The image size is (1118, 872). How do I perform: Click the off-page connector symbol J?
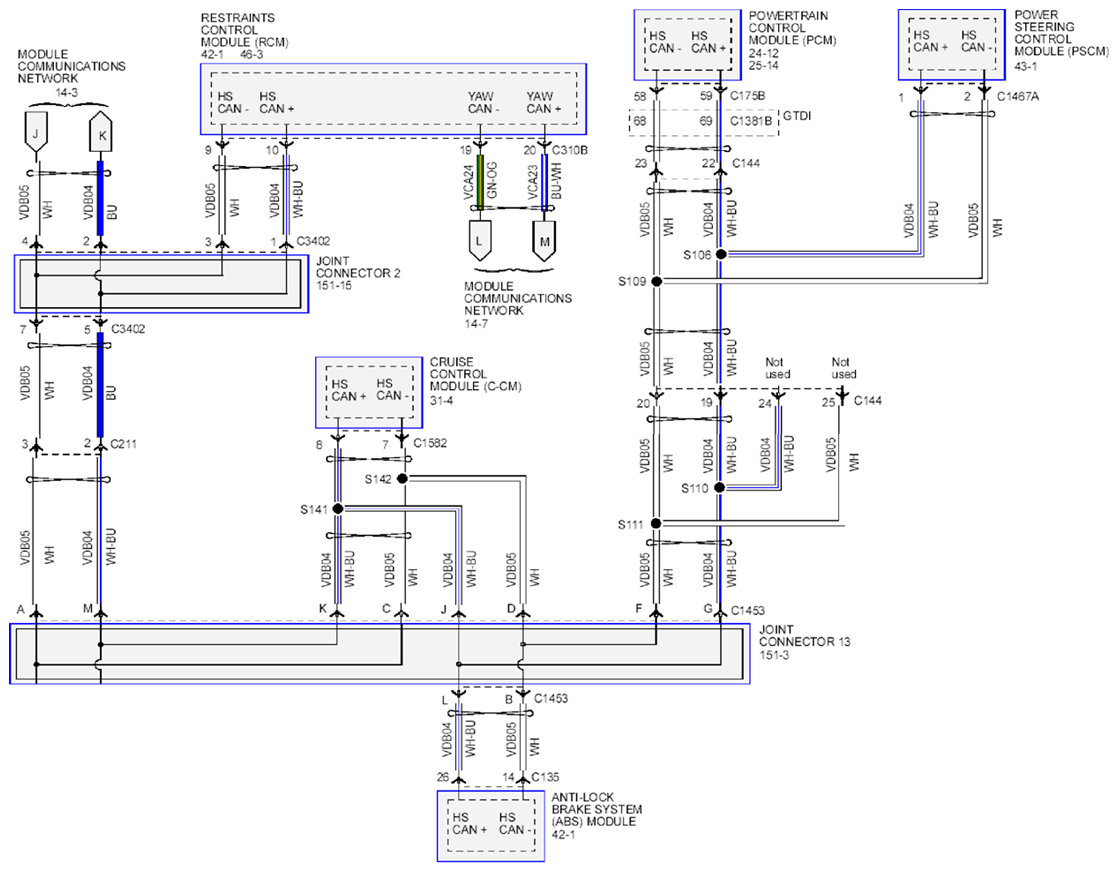[x=35, y=132]
